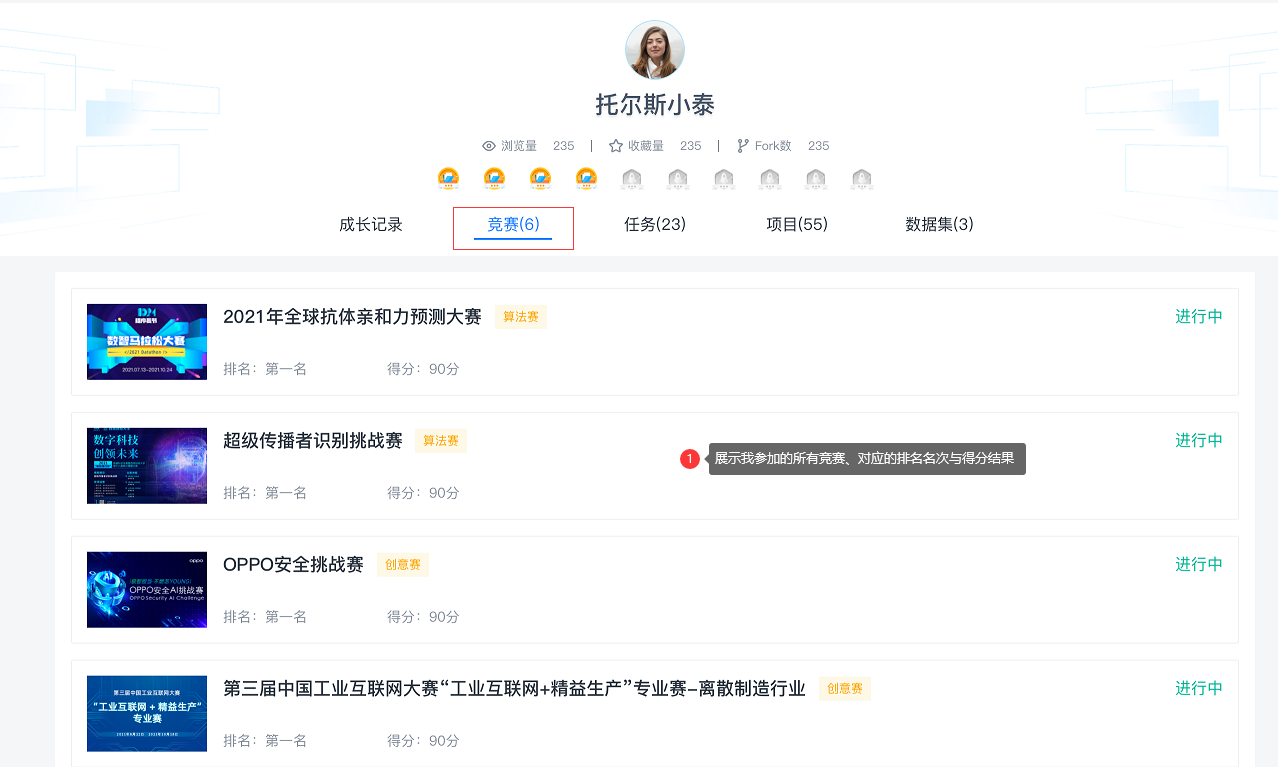Go to the 项目(55) tab

(x=797, y=225)
